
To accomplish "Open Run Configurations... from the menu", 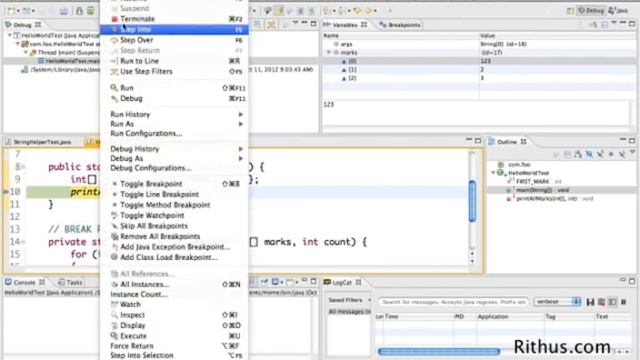I will click(x=174, y=133).
